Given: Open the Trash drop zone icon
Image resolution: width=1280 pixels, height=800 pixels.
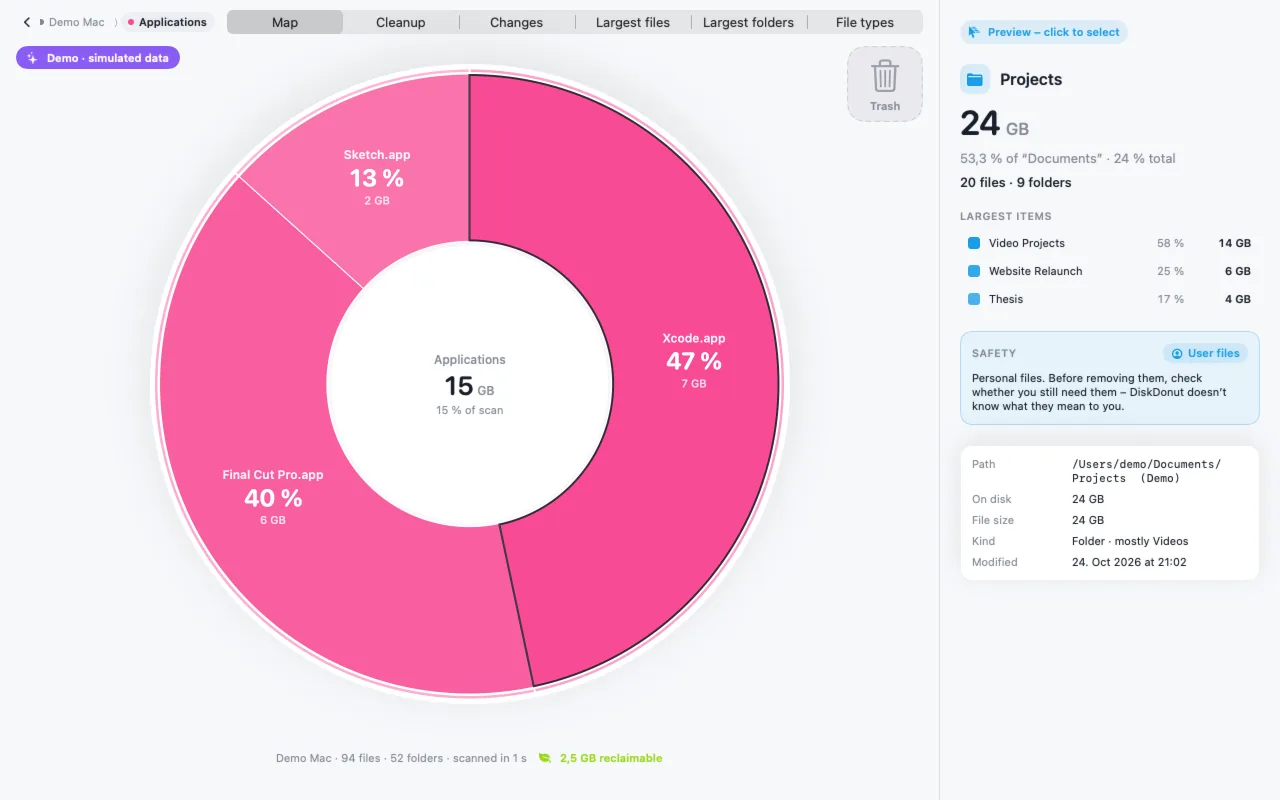Looking at the screenshot, I should pyautogui.click(x=885, y=77).
